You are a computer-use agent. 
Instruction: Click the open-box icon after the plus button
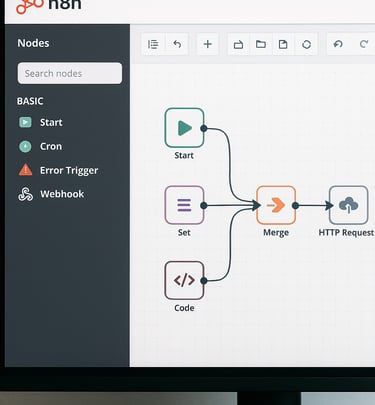click(238, 44)
